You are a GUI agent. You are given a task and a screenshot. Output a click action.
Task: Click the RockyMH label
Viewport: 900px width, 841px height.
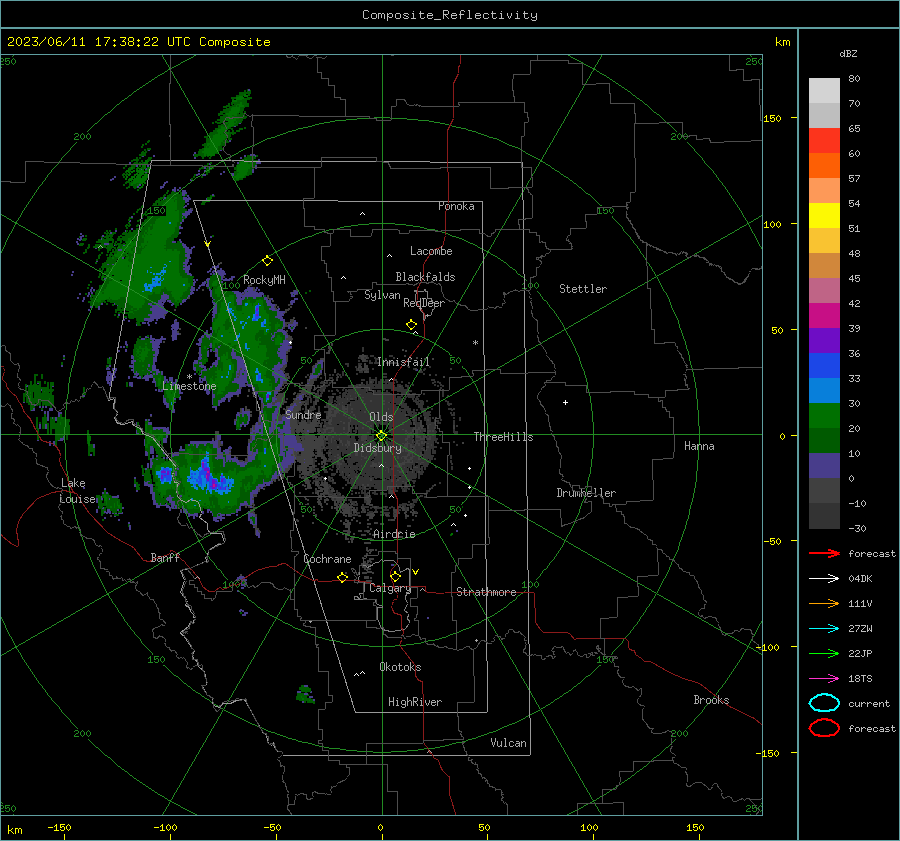tap(264, 280)
